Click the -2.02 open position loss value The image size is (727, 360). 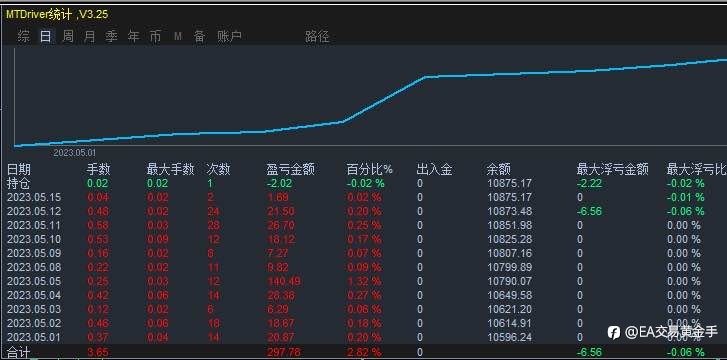pos(279,183)
